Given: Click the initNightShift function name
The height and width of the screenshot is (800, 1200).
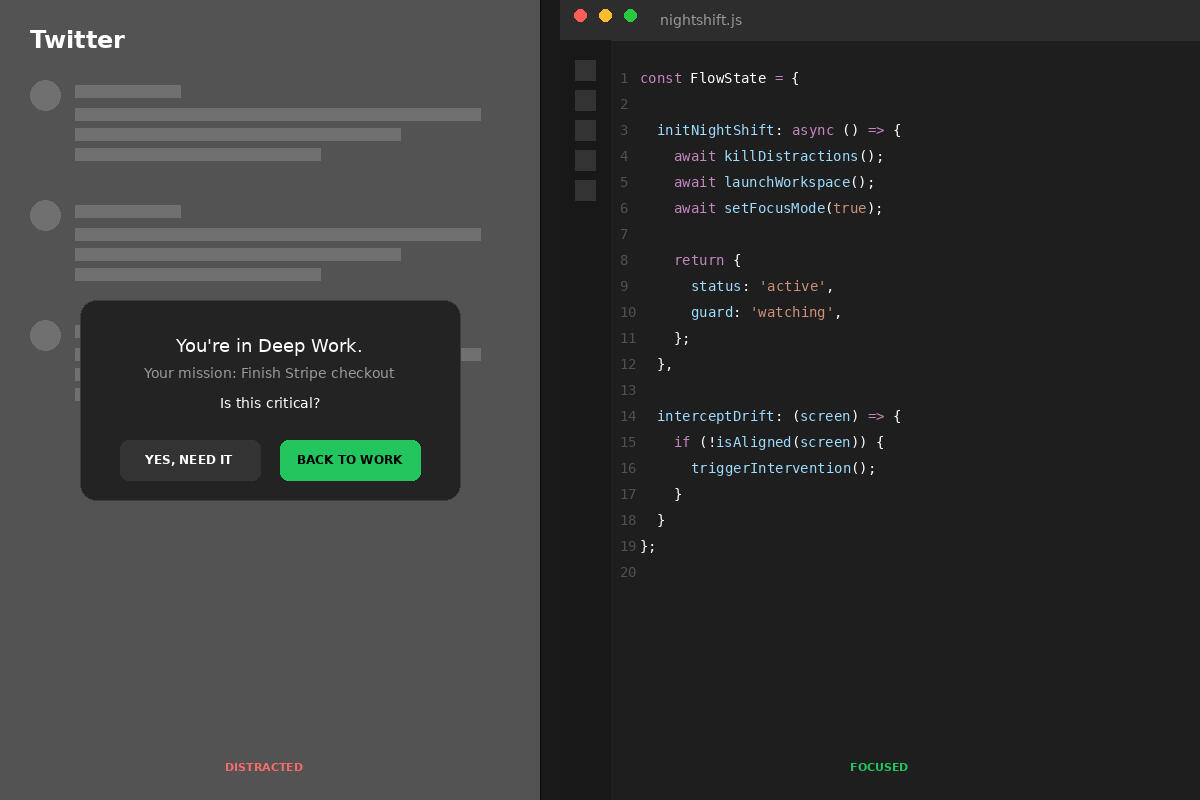Looking at the screenshot, I should click(x=715, y=130).
